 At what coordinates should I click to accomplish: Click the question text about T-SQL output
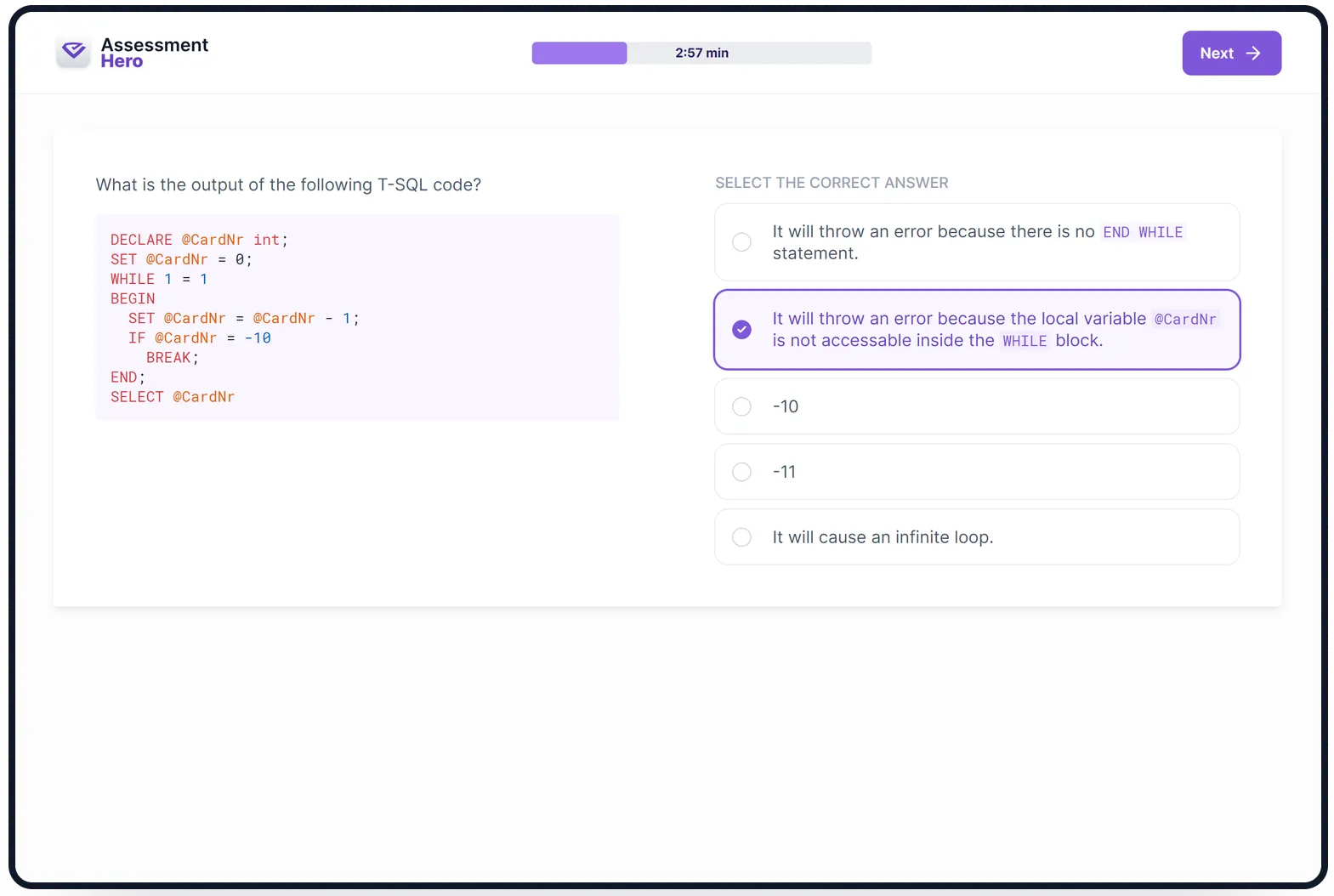click(288, 184)
